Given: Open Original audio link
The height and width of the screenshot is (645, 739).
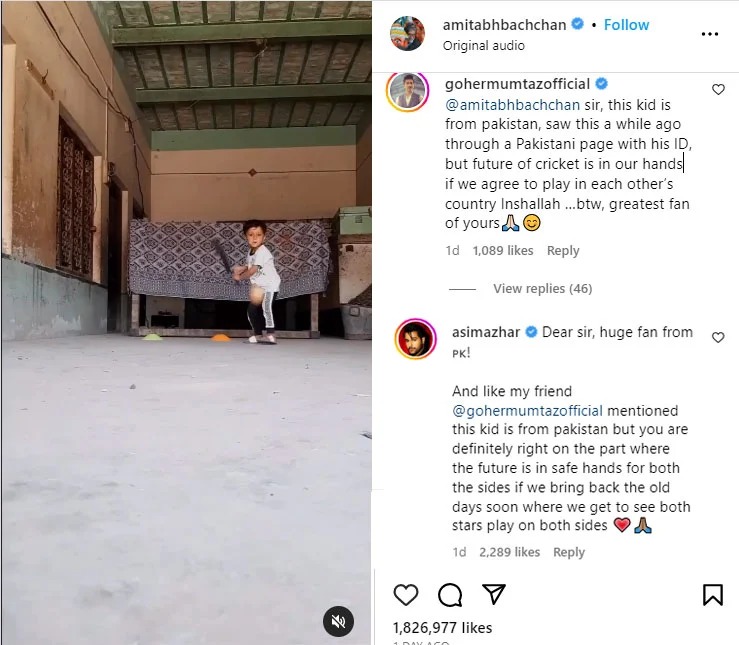Looking at the screenshot, I should click(x=484, y=46).
